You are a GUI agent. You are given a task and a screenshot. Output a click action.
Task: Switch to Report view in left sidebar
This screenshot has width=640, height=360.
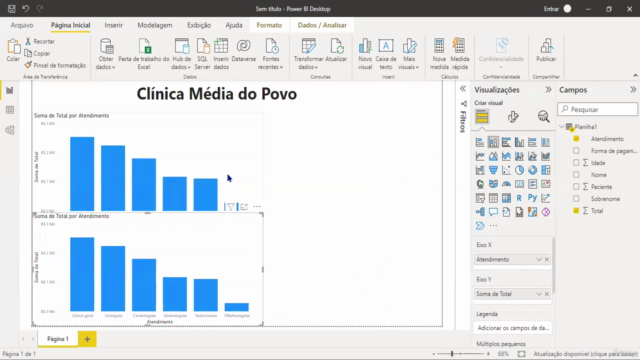point(10,90)
